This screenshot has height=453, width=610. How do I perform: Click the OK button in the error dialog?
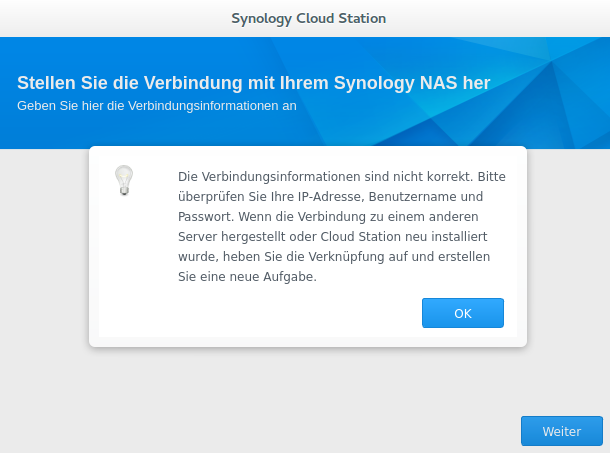click(462, 313)
